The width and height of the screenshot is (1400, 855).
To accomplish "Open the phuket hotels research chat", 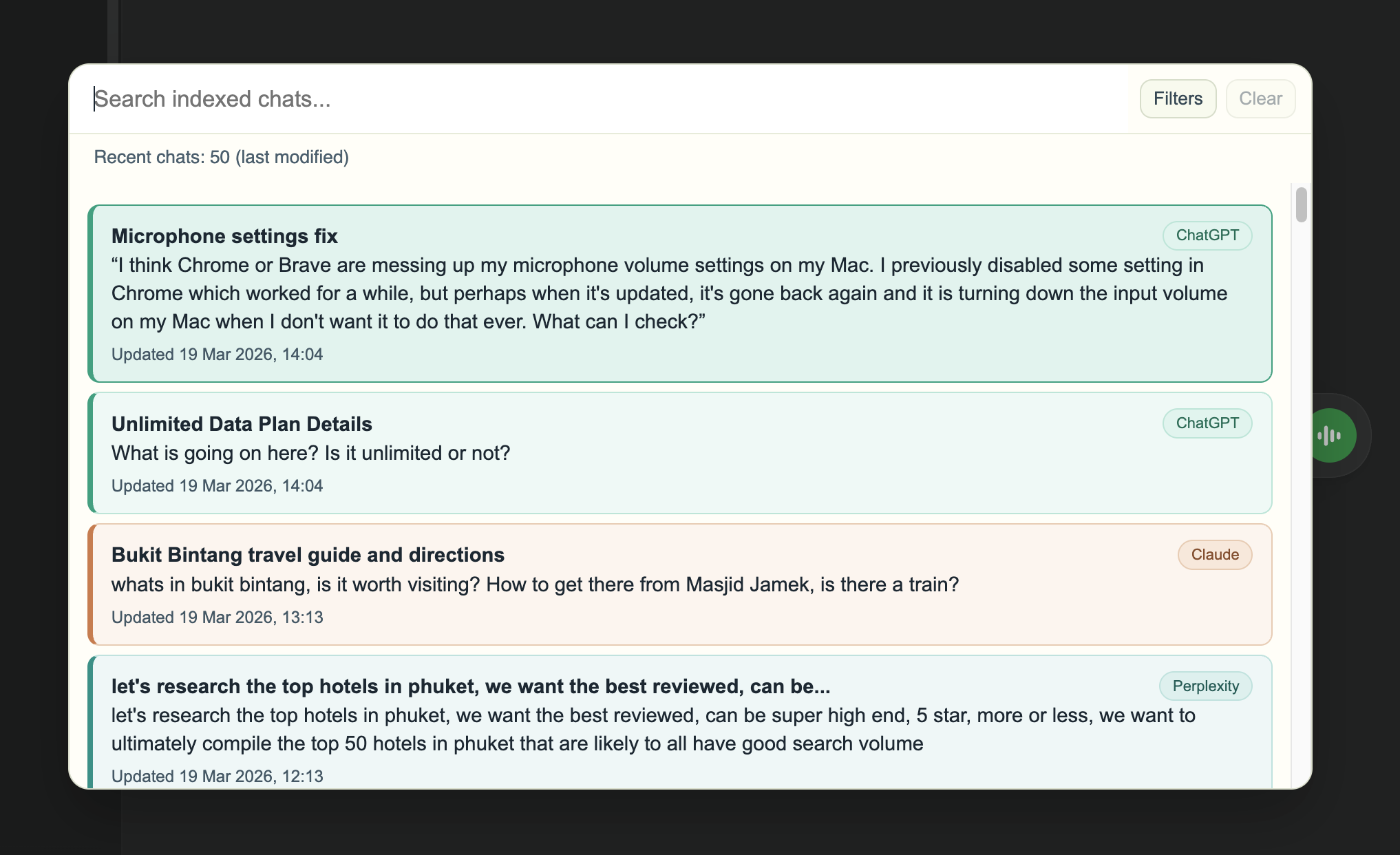I will coord(619,716).
